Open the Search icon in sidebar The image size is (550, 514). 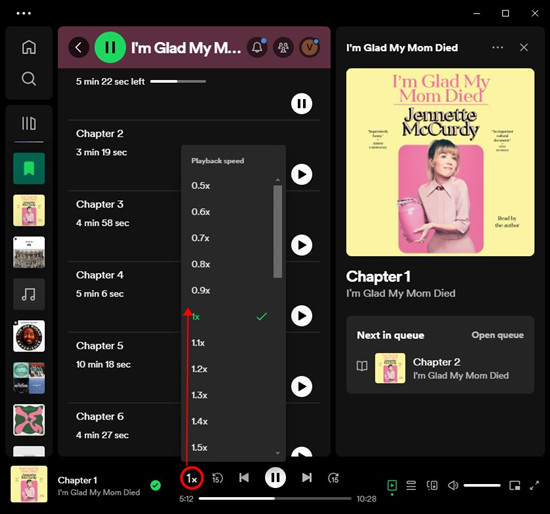pos(29,79)
